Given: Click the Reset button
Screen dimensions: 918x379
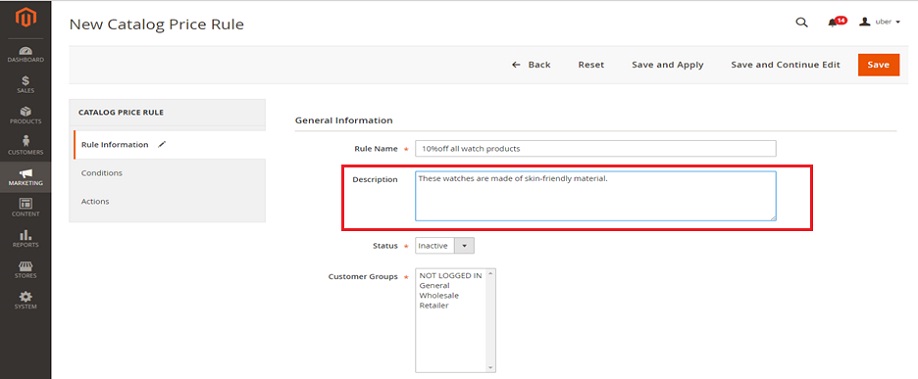Looking at the screenshot, I should (x=591, y=65).
